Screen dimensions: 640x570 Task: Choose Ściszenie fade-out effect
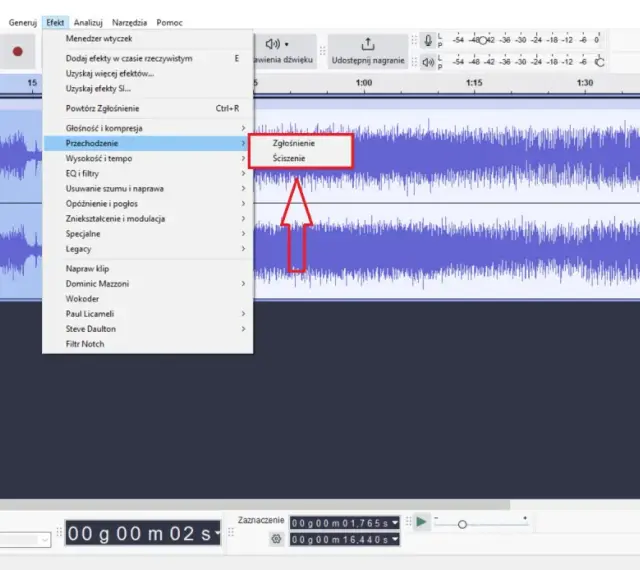tap(300, 158)
